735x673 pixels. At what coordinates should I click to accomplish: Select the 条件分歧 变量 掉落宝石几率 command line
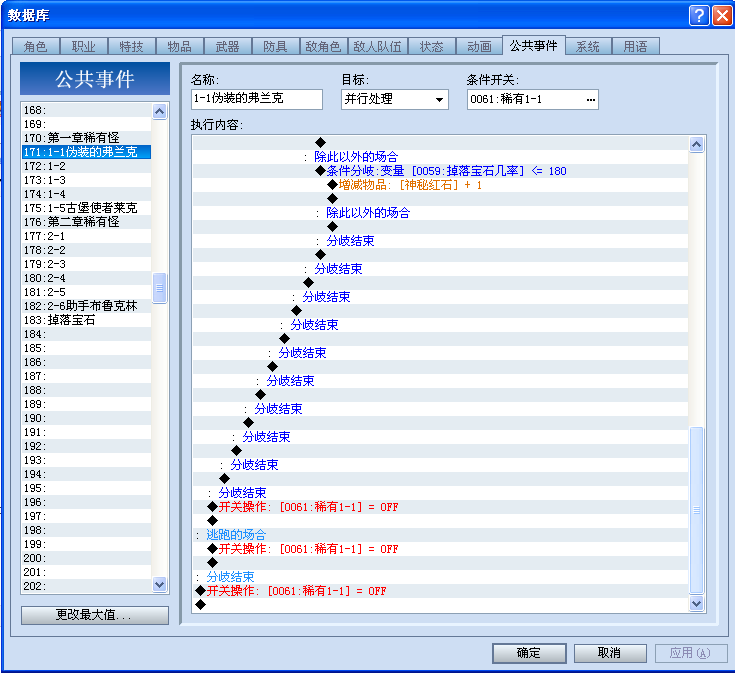[441, 171]
